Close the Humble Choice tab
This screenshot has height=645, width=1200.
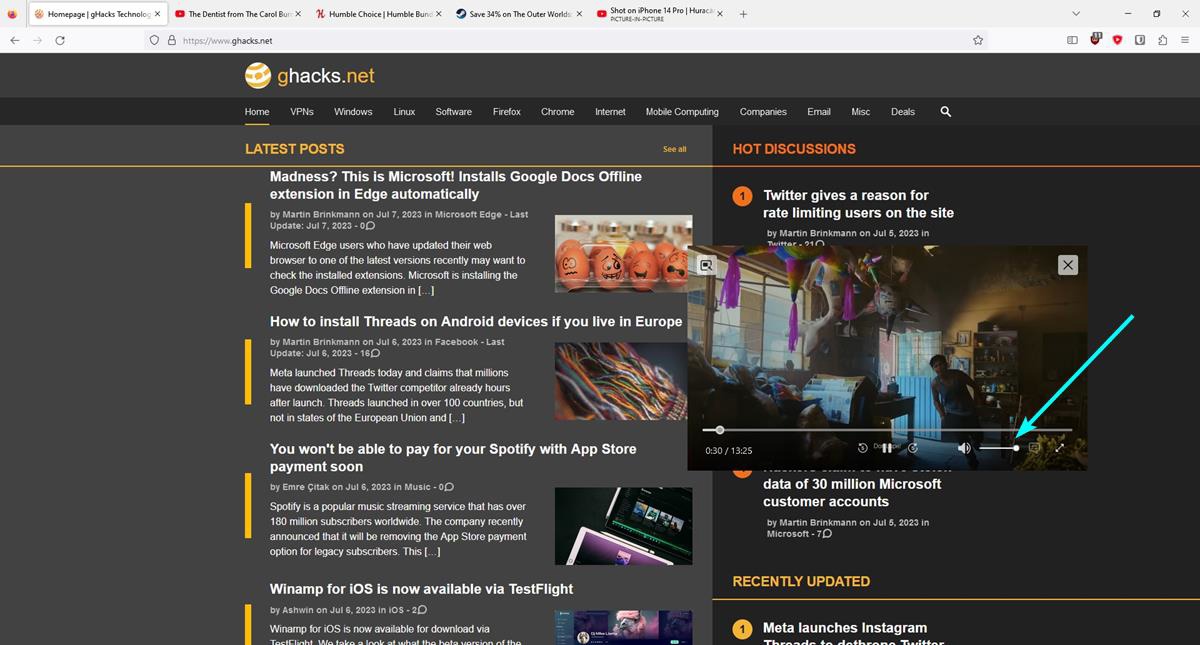pyautogui.click(x=438, y=14)
